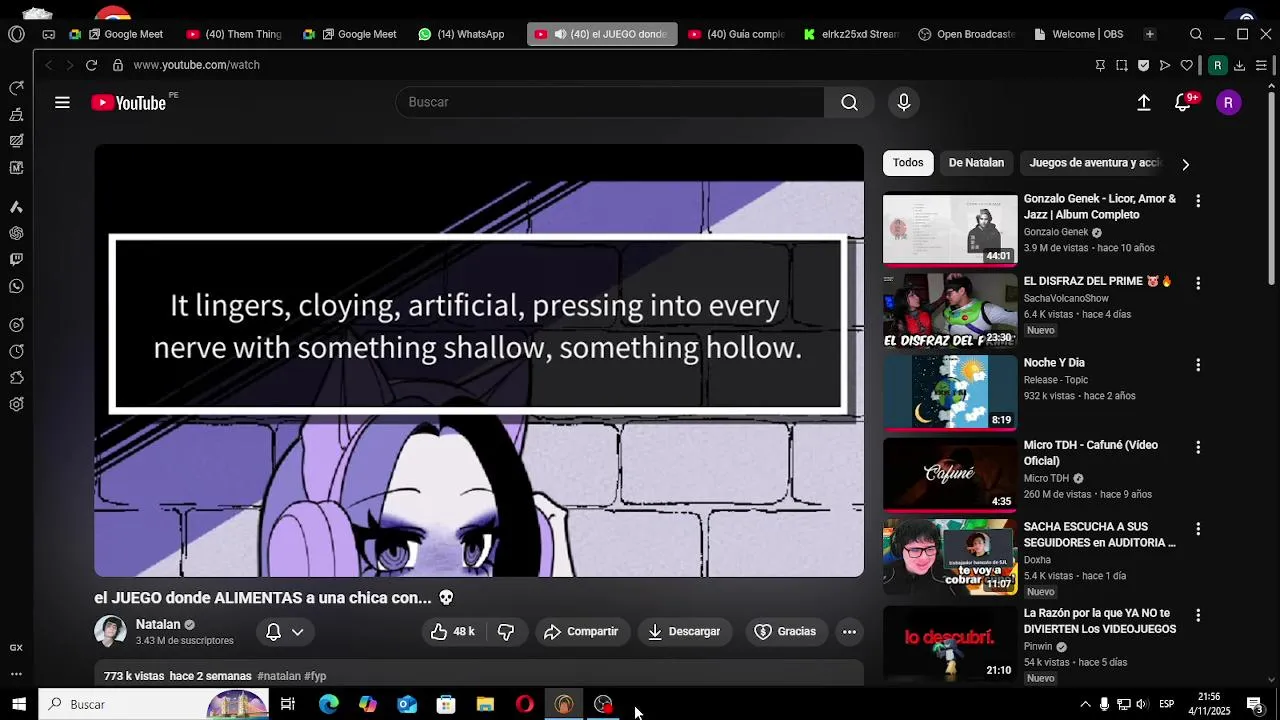Open Windows notification center icon
Screen dimensions: 1280x720
click(1254, 704)
